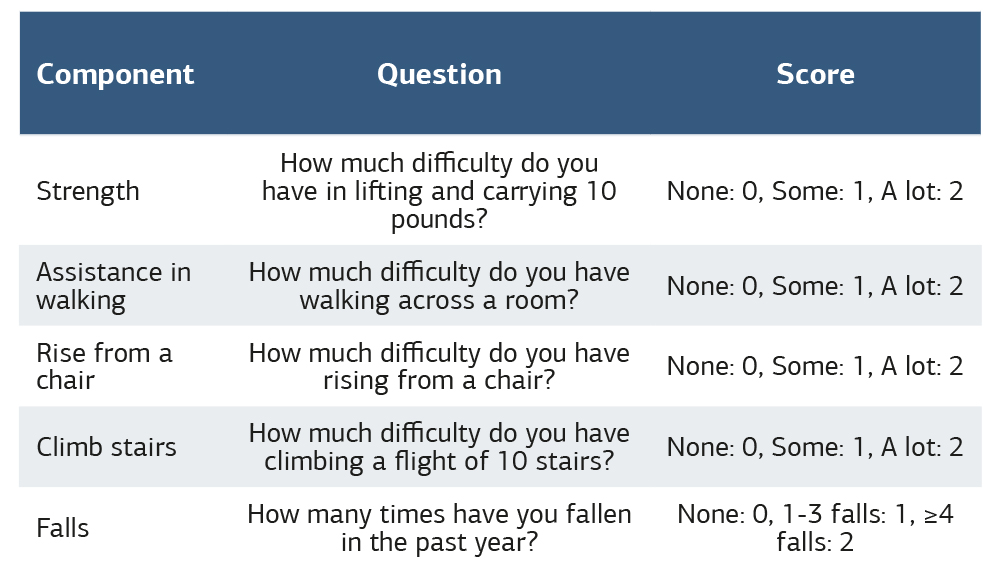Click the score text in Rise from a chair row
This screenshot has width=1000, height=586.
pyautogui.click(x=815, y=367)
